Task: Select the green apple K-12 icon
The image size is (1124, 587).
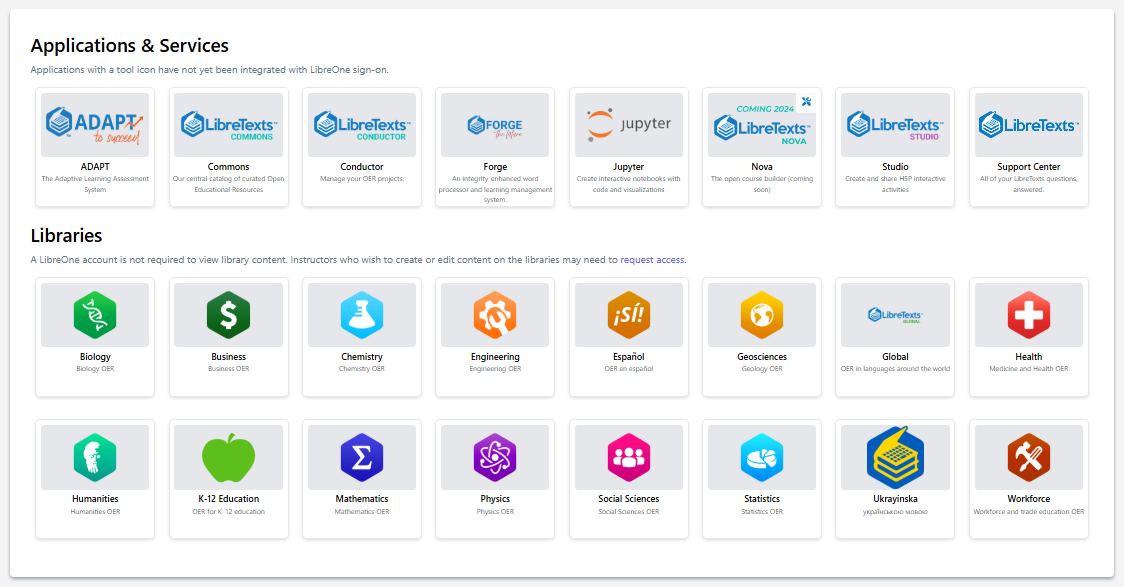Action: point(228,457)
